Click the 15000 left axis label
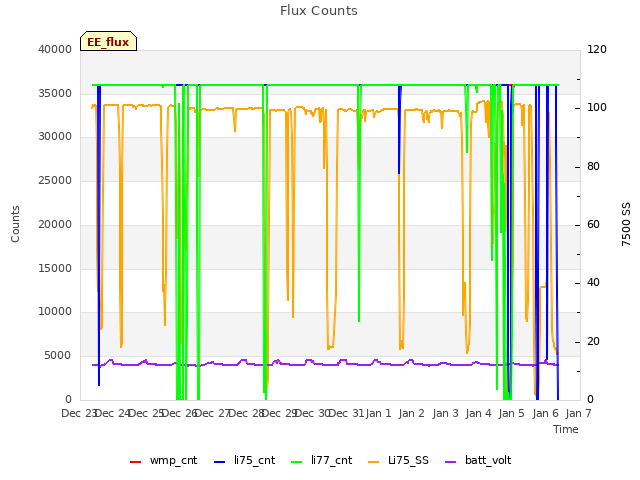The height and width of the screenshot is (480, 640). pyautogui.click(x=55, y=268)
